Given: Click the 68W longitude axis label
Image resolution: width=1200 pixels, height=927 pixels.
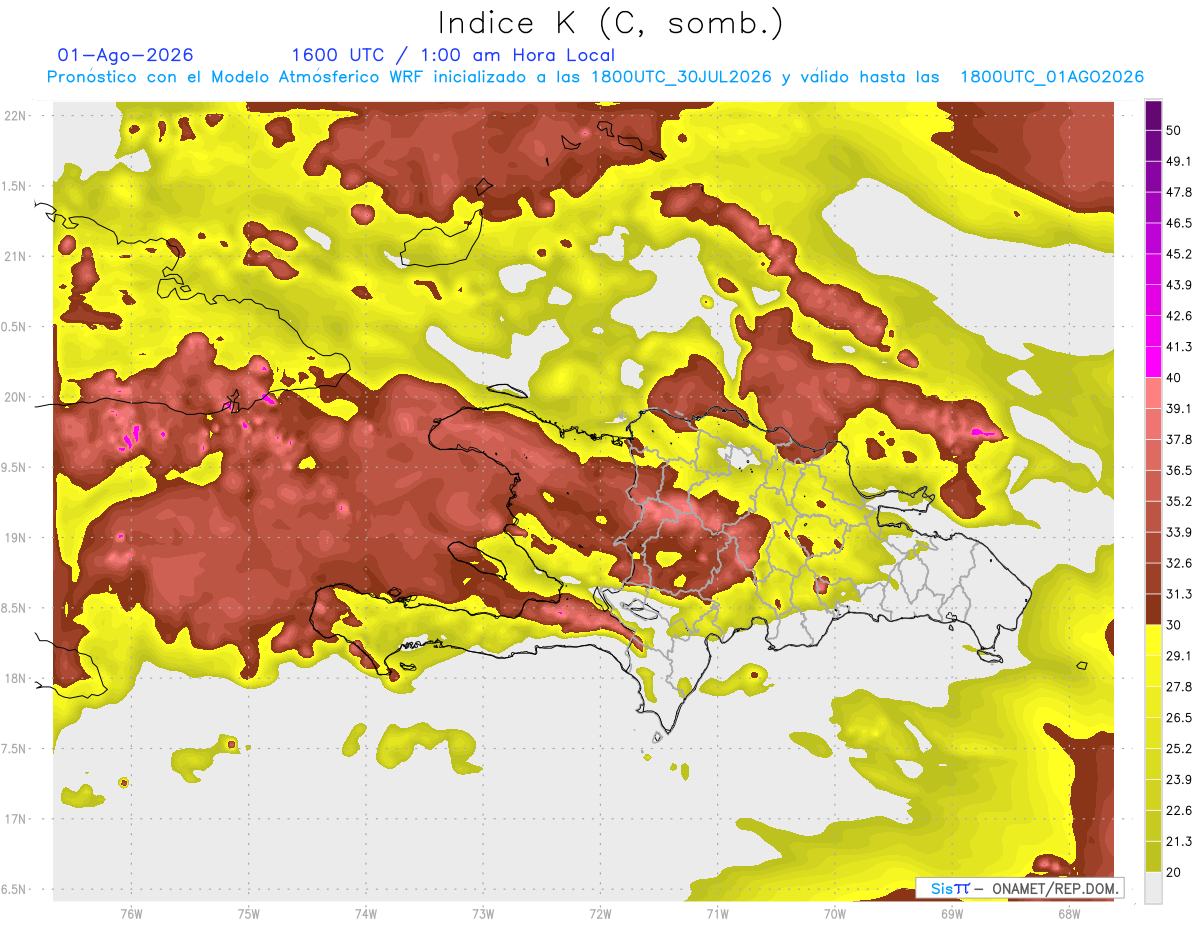Looking at the screenshot, I should pyautogui.click(x=1069, y=913).
